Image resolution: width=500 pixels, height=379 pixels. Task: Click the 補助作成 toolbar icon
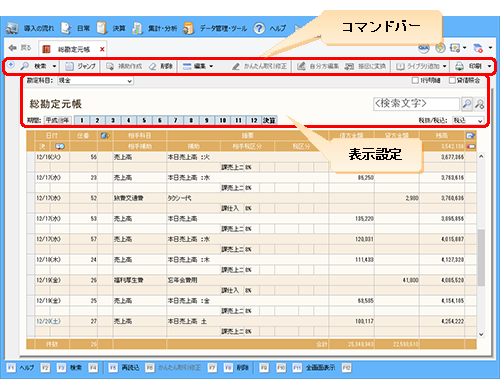pos(110,66)
